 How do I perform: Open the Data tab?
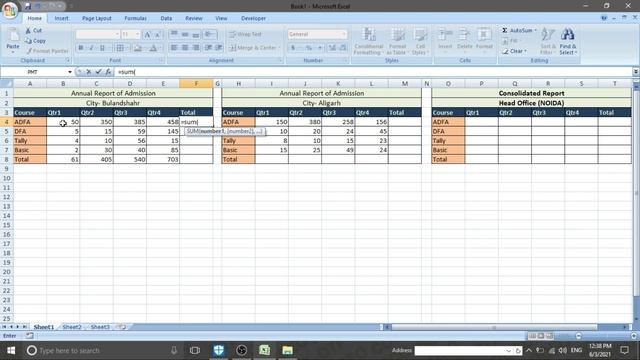(x=166, y=18)
